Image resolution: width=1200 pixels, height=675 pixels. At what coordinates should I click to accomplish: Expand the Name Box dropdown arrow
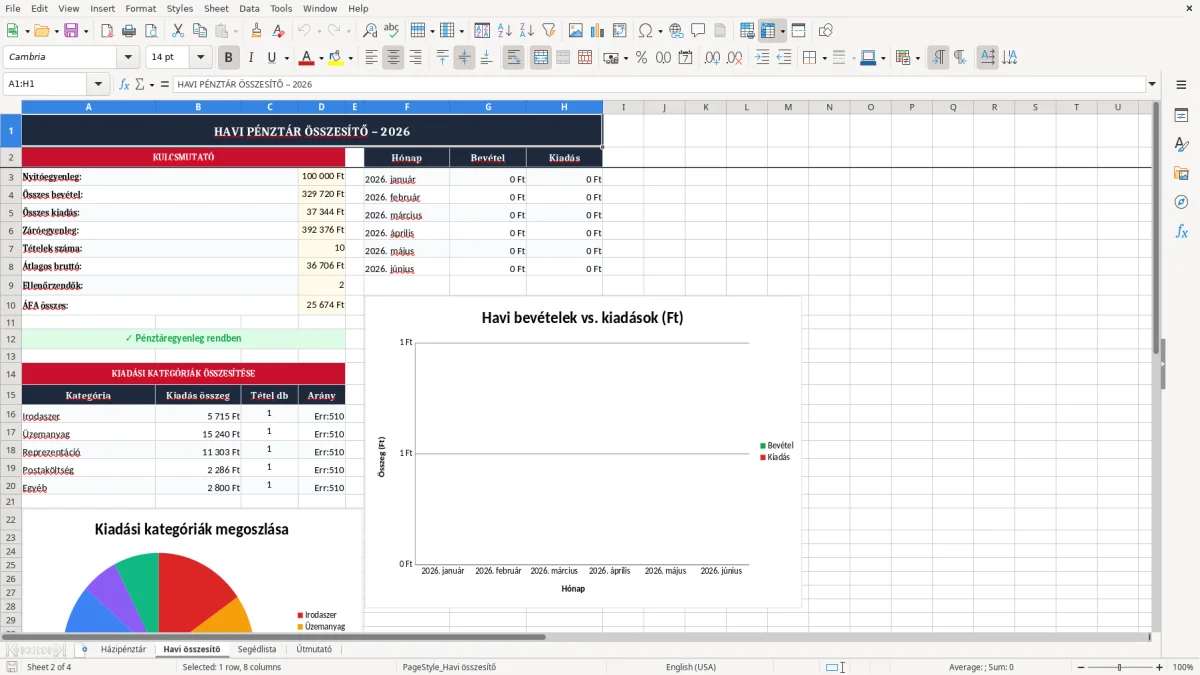point(98,85)
